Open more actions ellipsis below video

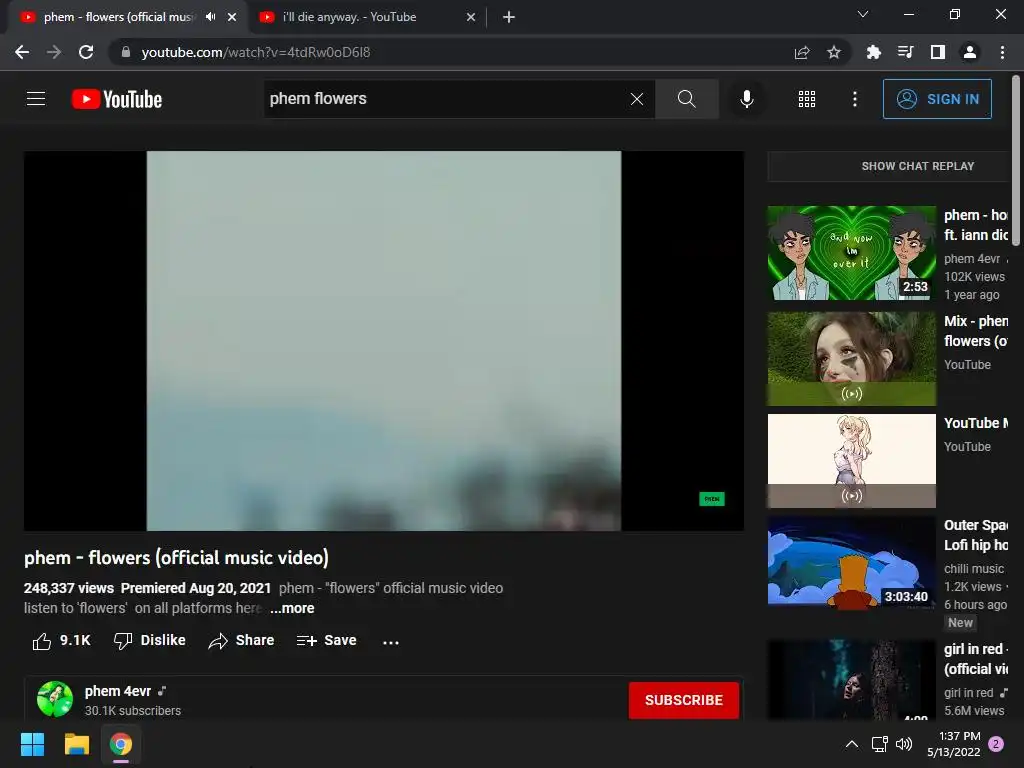click(x=391, y=642)
